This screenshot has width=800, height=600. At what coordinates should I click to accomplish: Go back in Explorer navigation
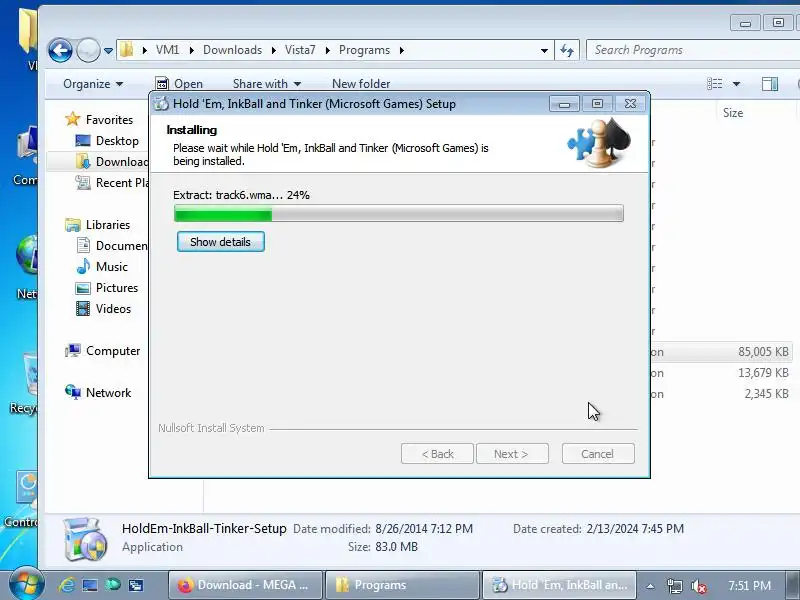click(x=60, y=51)
